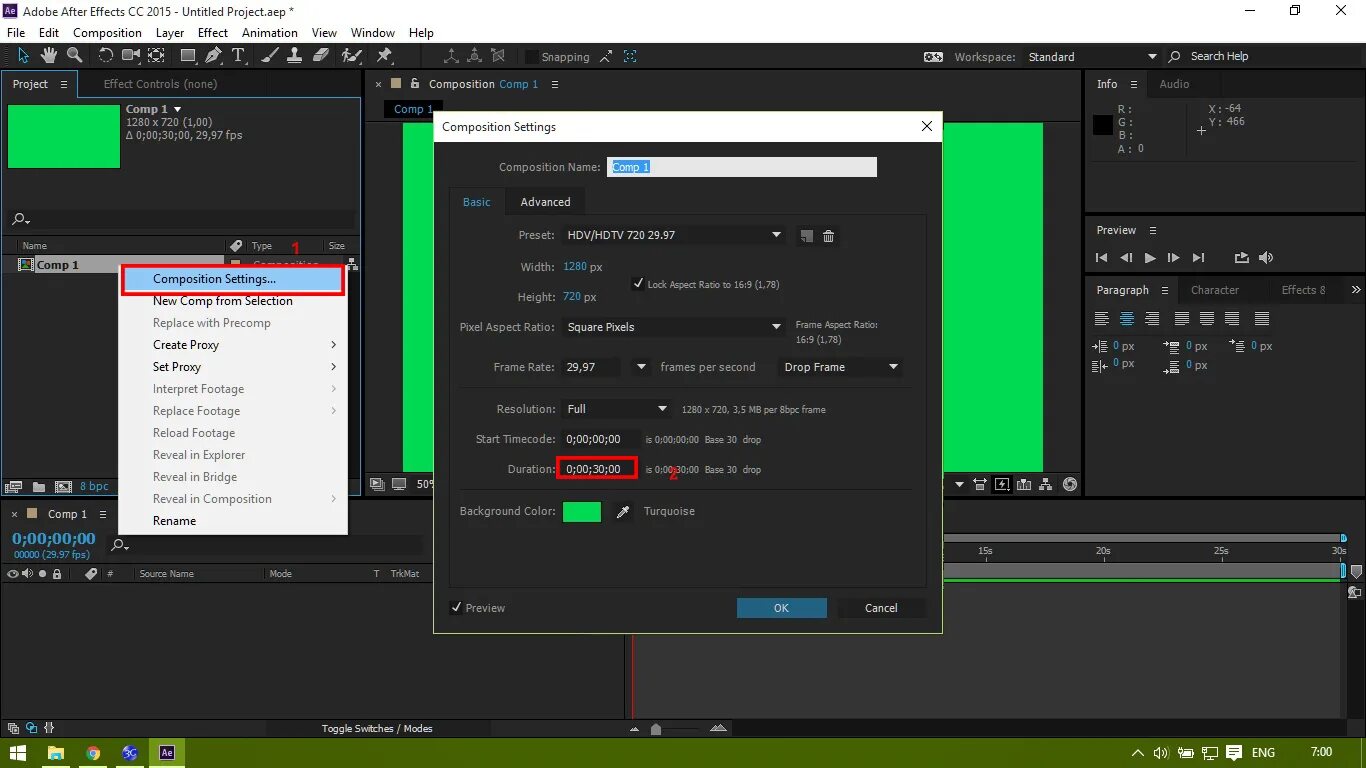The height and width of the screenshot is (768, 1366).
Task: Click the brace icon at timeline bottom
Action: (x=50, y=728)
